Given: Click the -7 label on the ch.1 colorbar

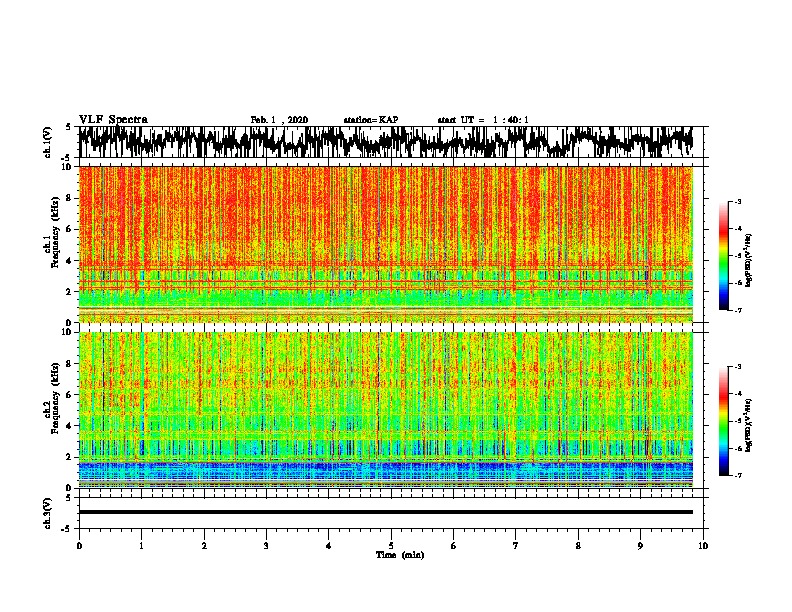Looking at the screenshot, I should pos(737,310).
